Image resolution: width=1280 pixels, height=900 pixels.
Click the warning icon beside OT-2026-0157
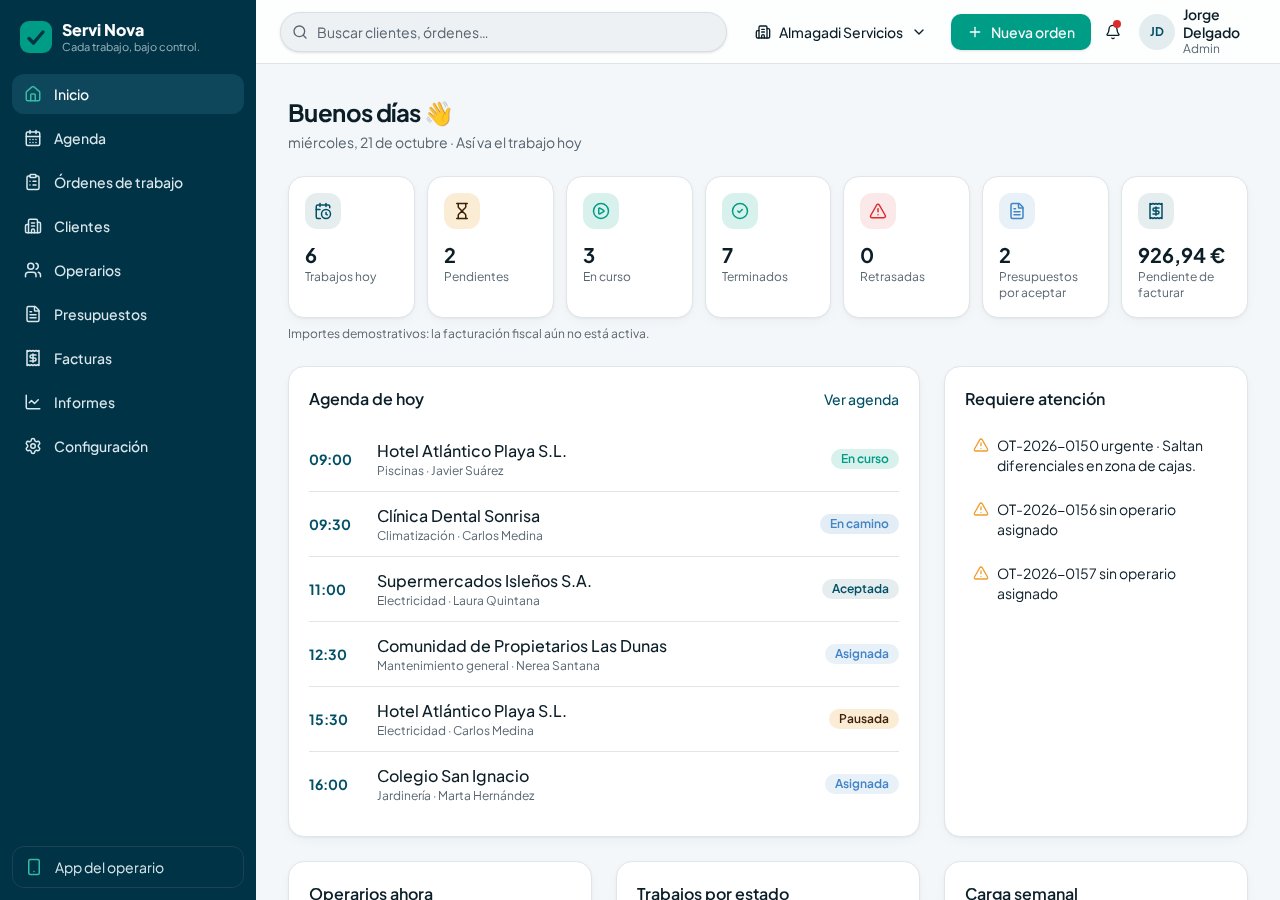click(x=981, y=573)
